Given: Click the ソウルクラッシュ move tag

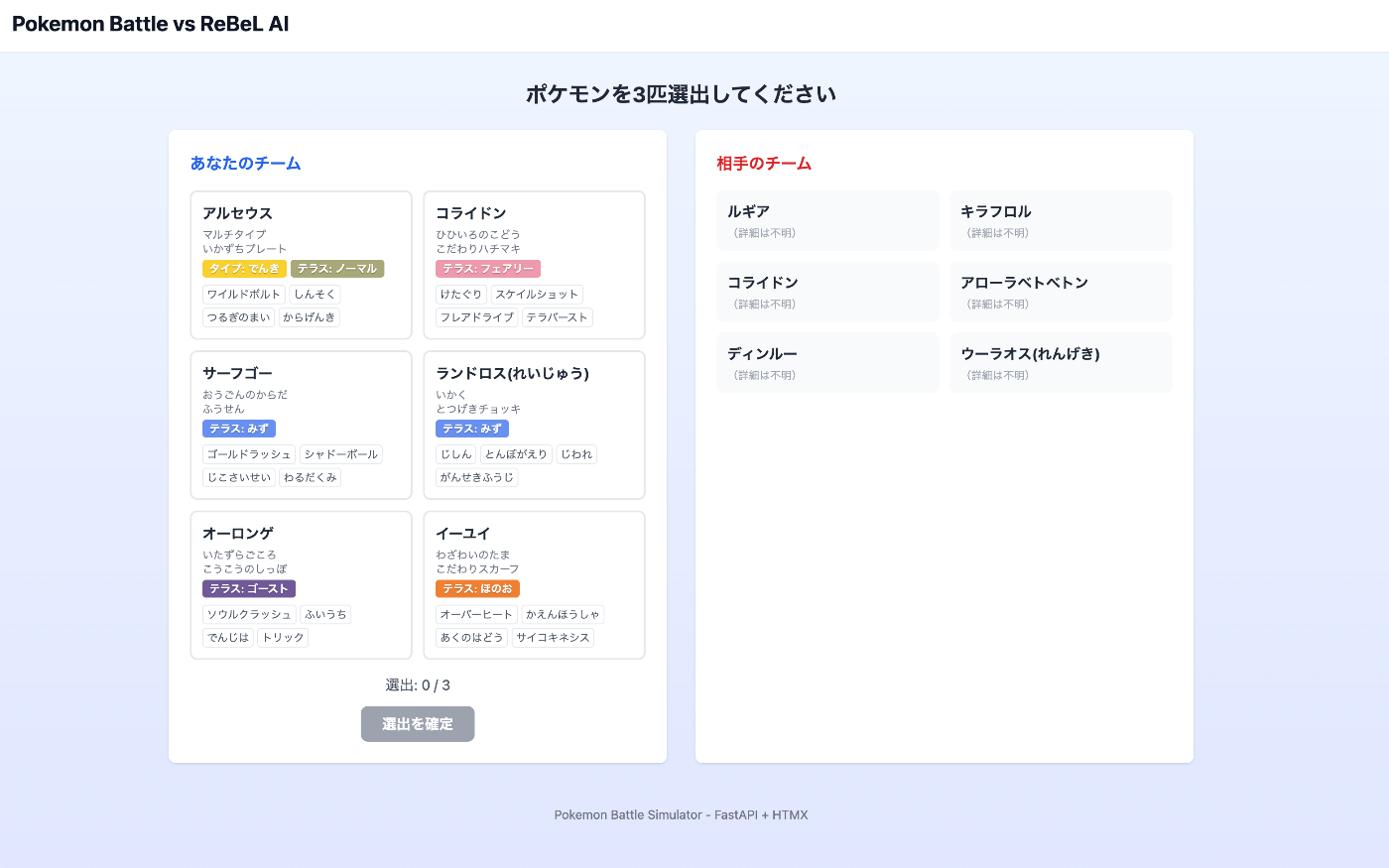Looking at the screenshot, I should click(x=249, y=614).
